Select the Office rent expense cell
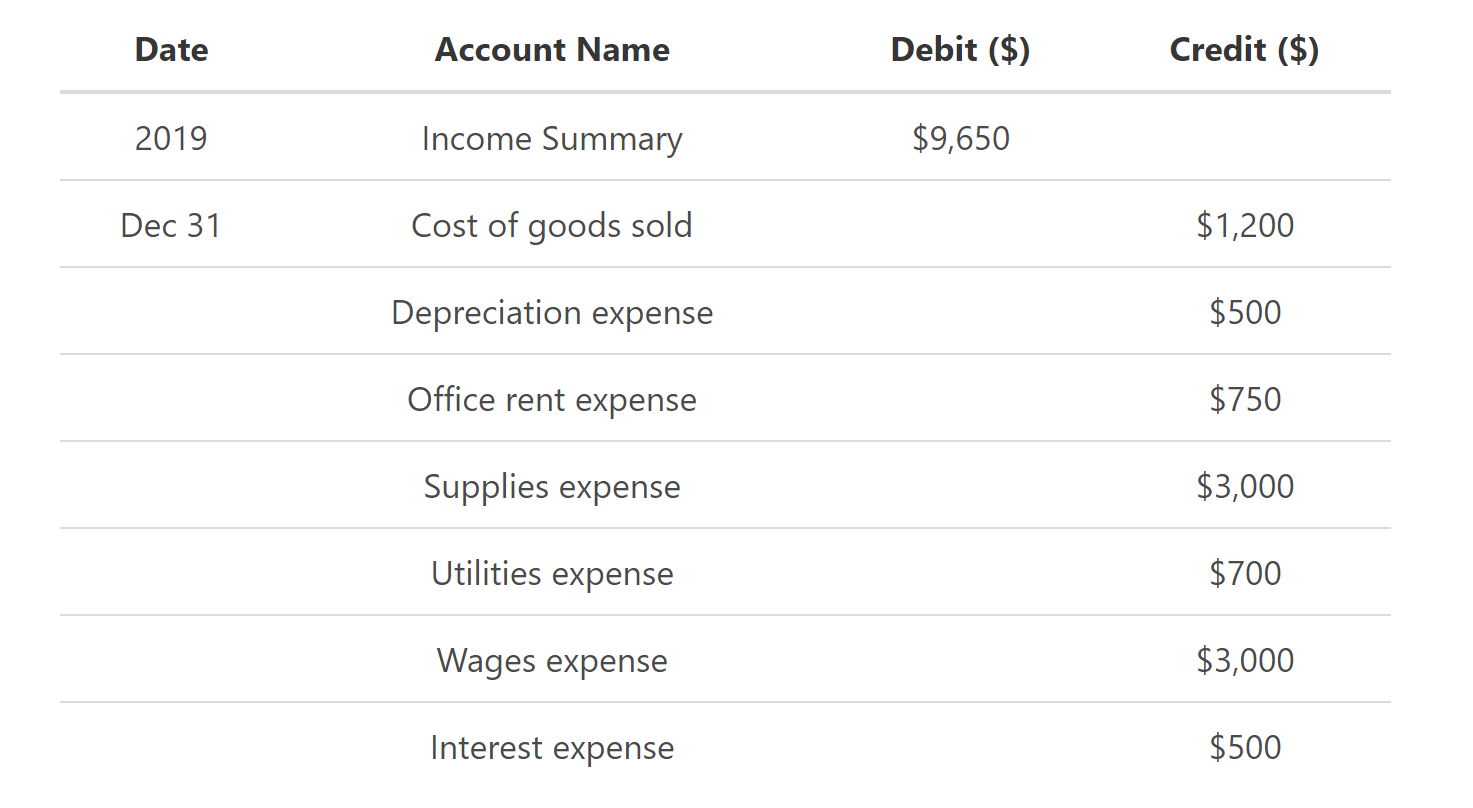The image size is (1473, 808). coord(552,399)
